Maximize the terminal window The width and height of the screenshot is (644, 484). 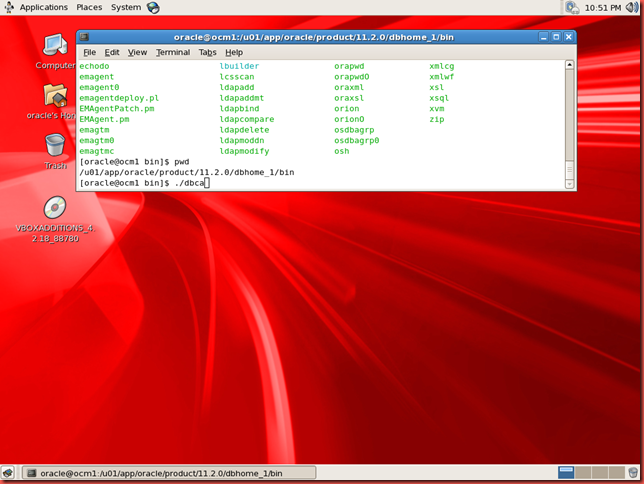(556, 37)
